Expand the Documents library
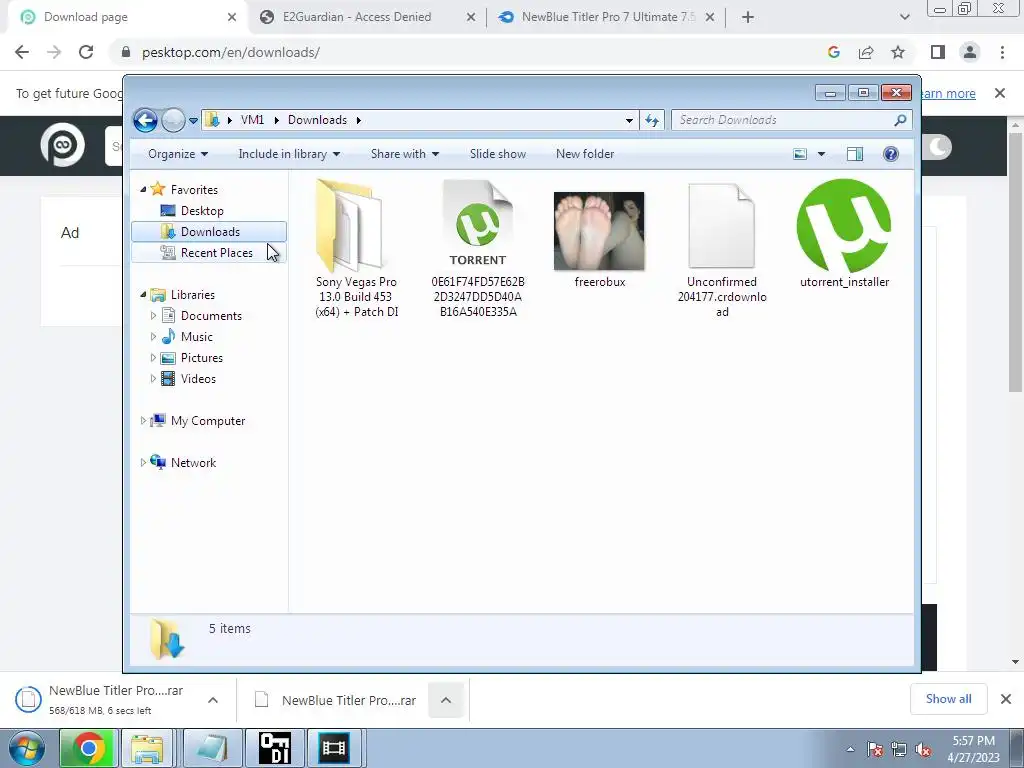Image resolution: width=1024 pixels, height=768 pixels. 153,316
